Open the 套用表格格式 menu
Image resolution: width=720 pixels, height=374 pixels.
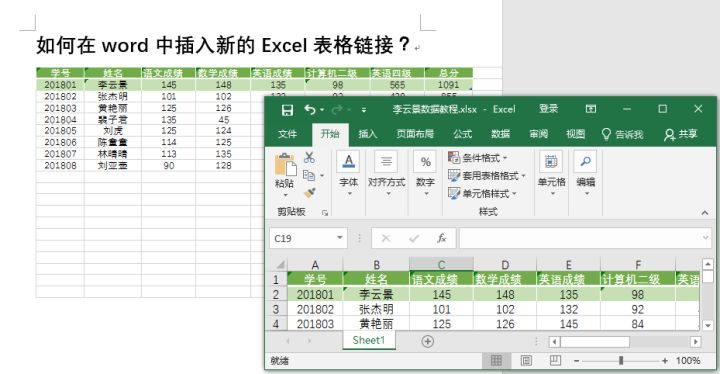(x=487, y=176)
